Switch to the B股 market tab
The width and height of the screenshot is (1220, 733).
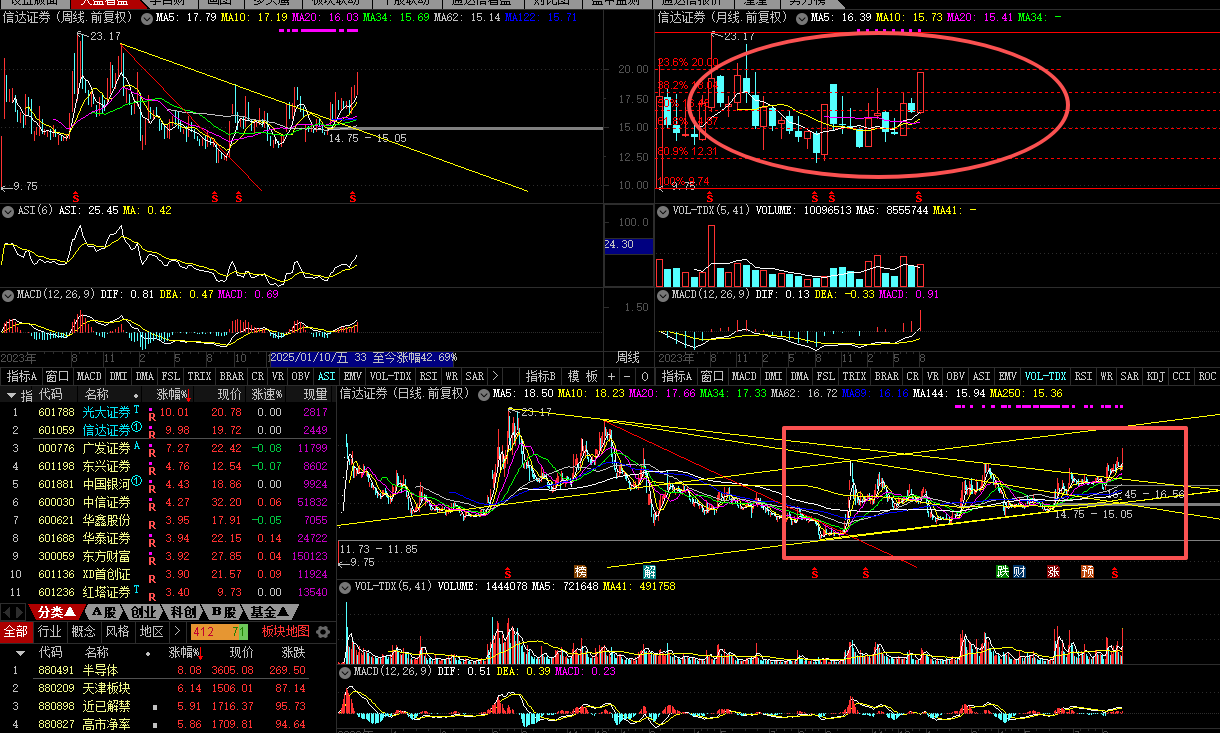223,612
